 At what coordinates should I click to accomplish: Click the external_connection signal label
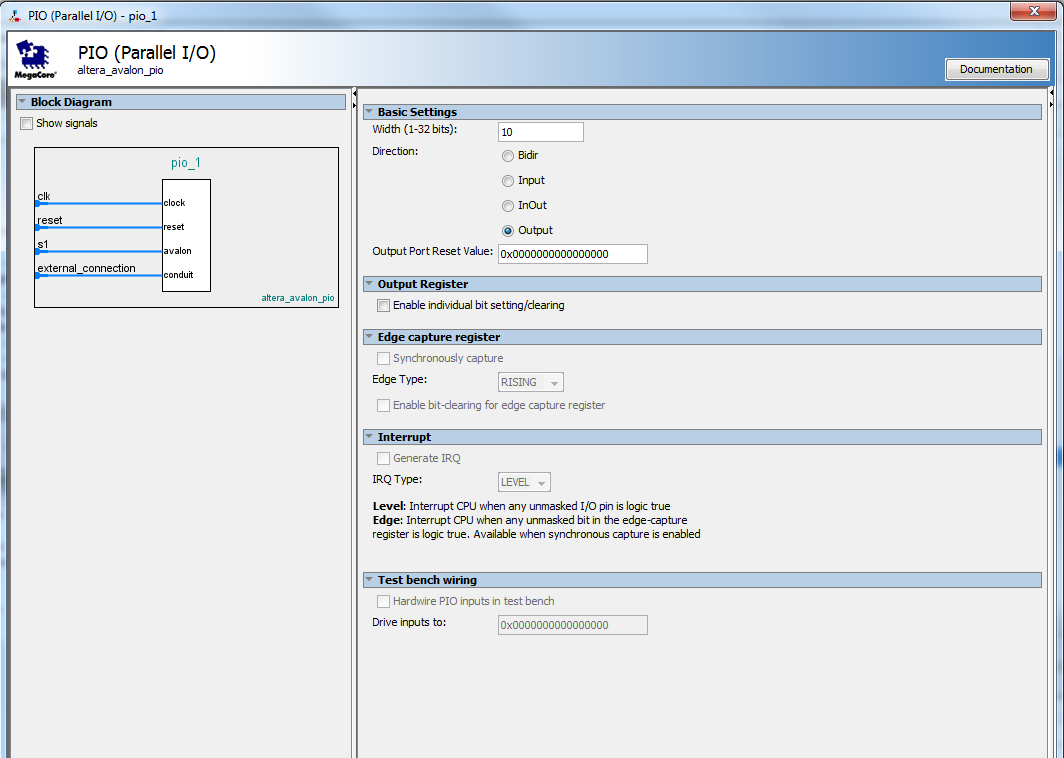(x=86, y=268)
